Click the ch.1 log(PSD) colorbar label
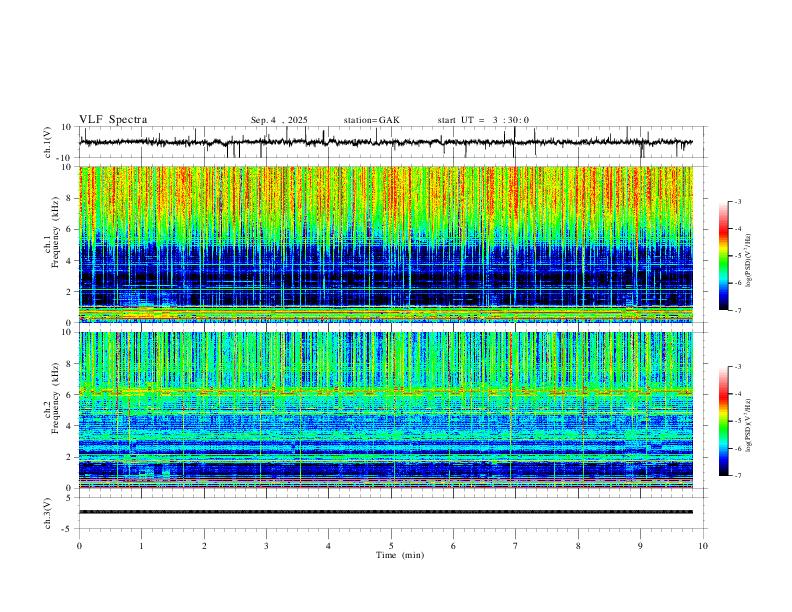 (x=749, y=261)
